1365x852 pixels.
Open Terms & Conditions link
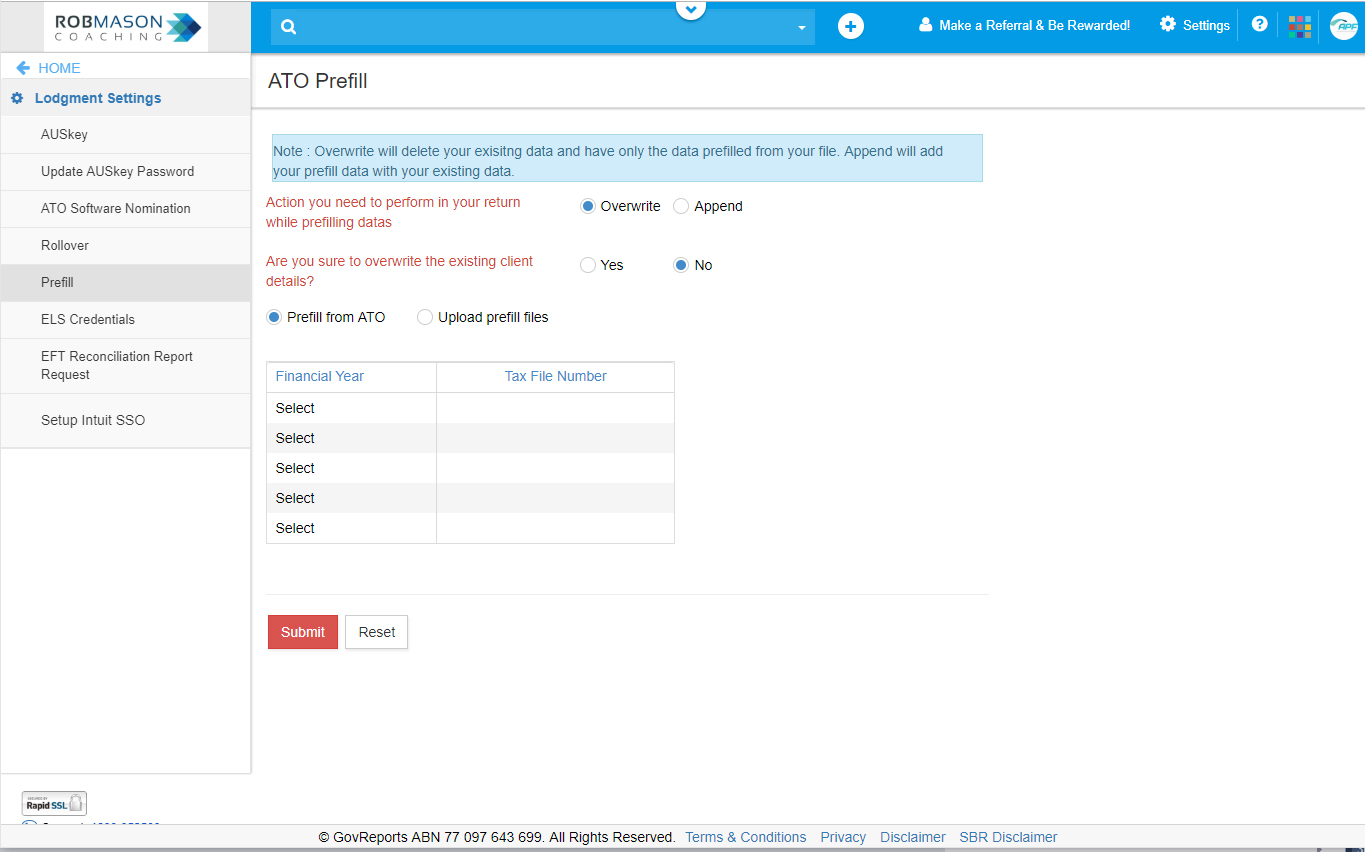pyautogui.click(x=746, y=837)
